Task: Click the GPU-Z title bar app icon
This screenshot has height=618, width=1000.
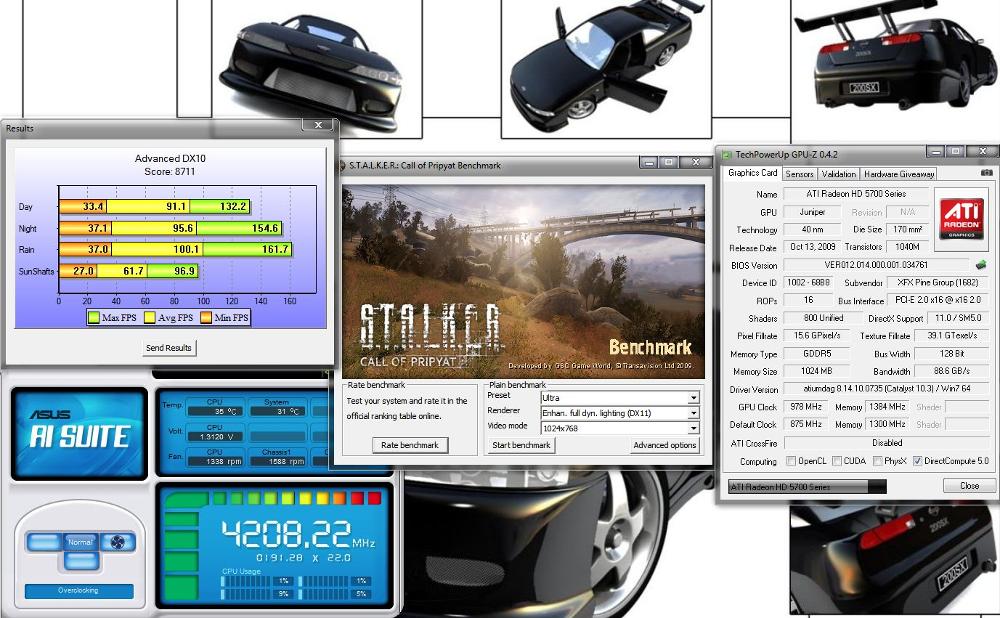Action: pos(726,154)
